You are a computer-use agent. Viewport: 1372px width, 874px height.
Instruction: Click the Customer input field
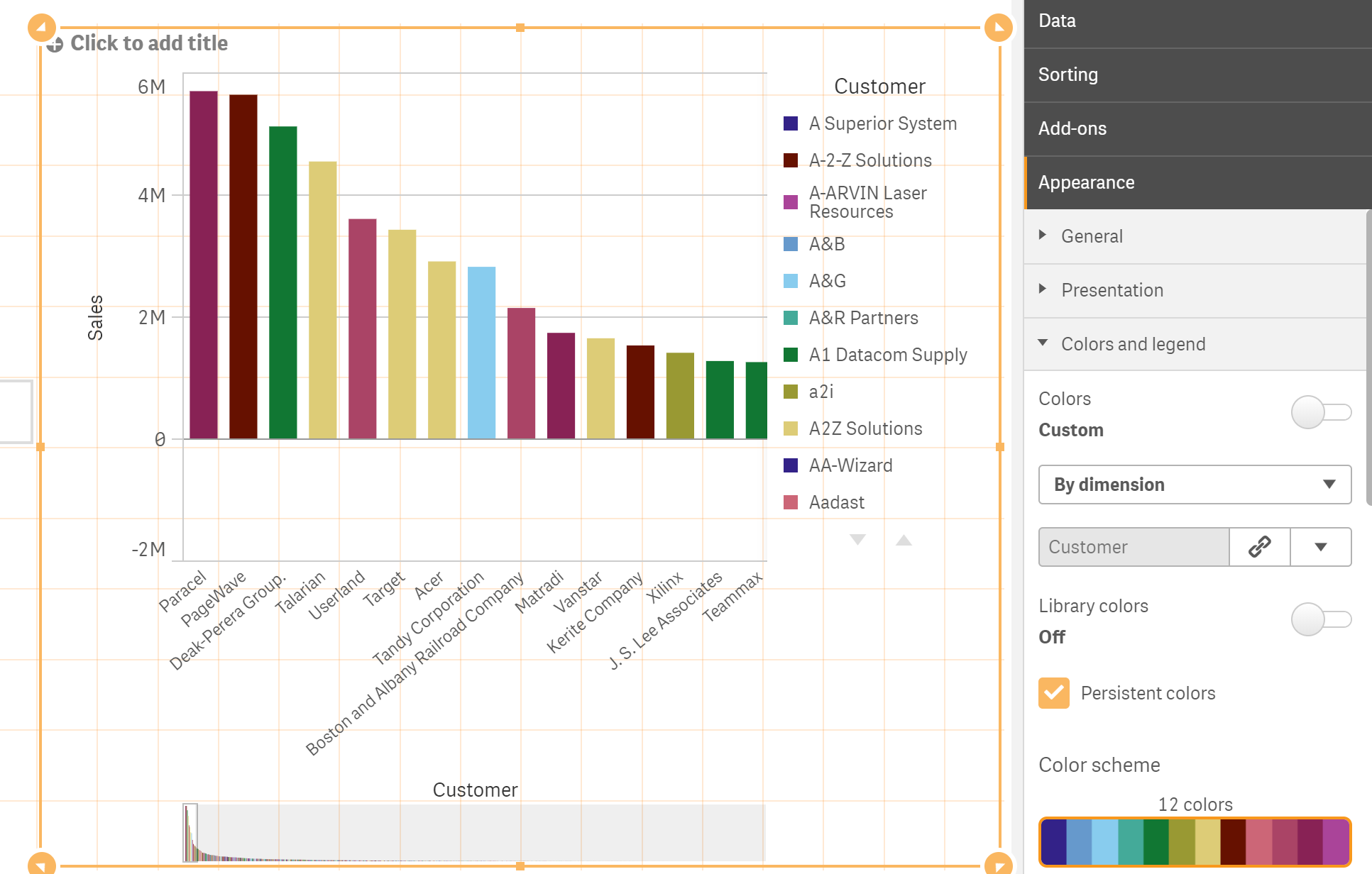point(1134,547)
